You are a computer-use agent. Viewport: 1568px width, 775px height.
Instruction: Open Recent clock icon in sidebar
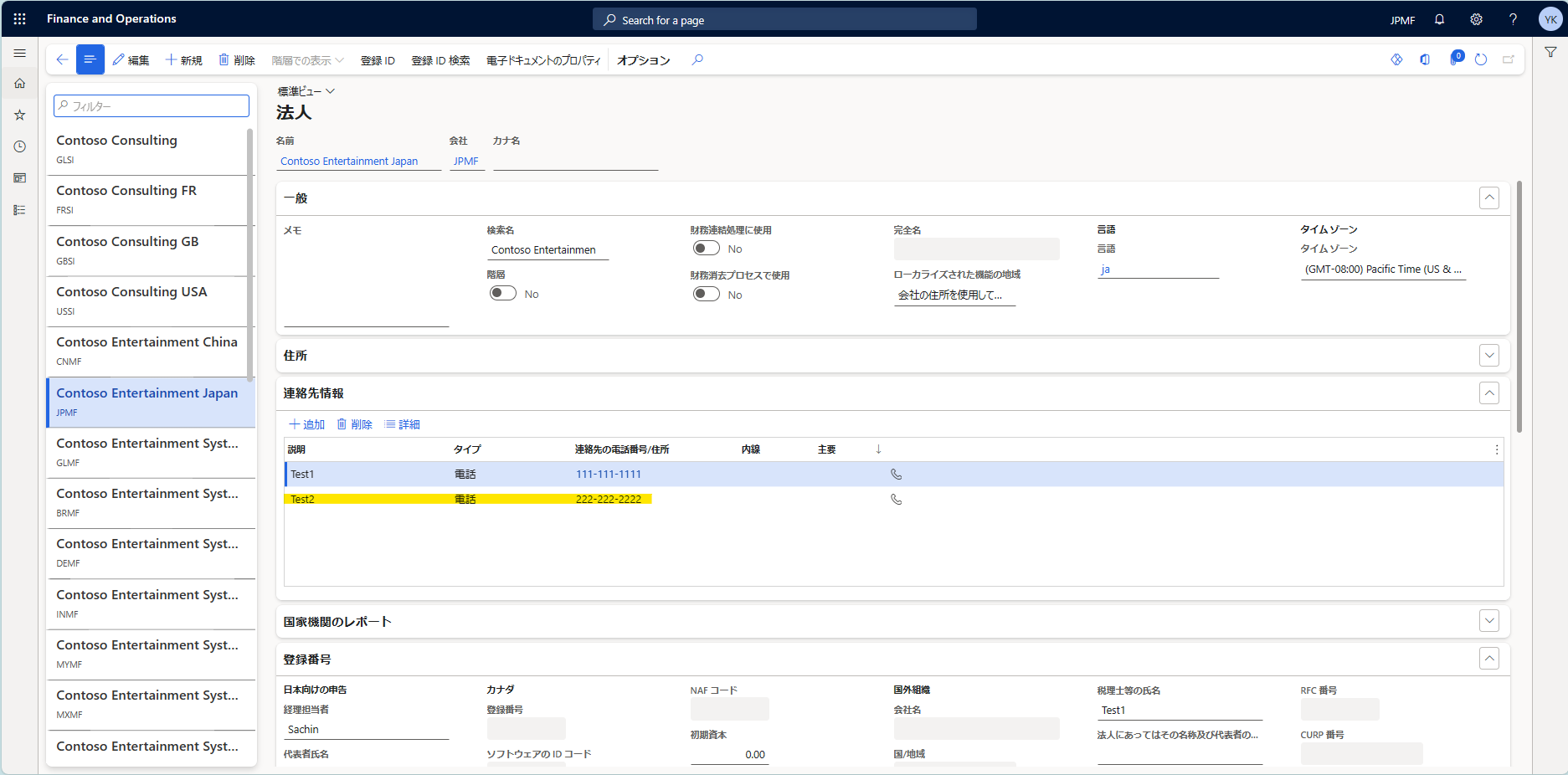pos(19,146)
